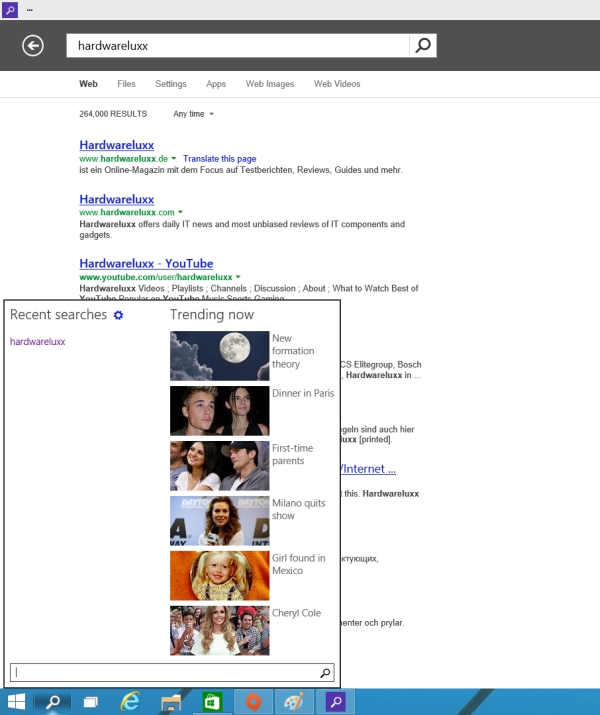600x715 pixels.
Task: Switch to the Web Videos tab
Action: click(337, 84)
